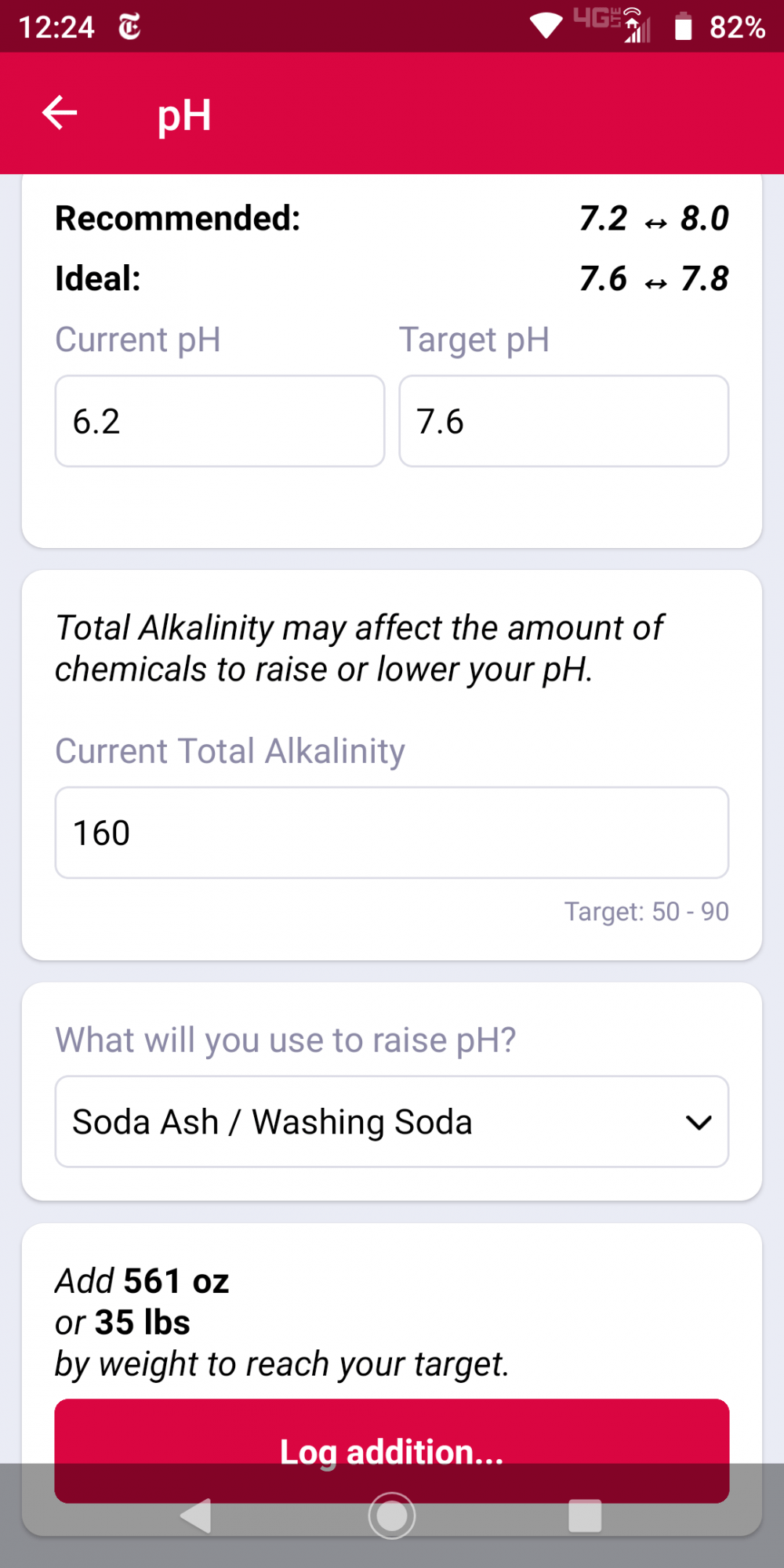This screenshot has width=784, height=1568.
Task: Open the Soda Ash / Washing Soda dropdown
Action: [x=392, y=1122]
